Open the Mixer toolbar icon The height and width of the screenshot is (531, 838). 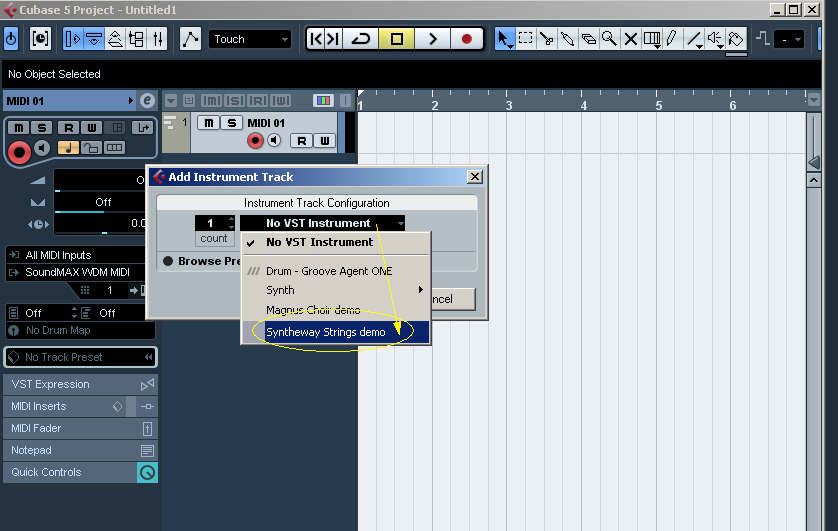pos(158,39)
